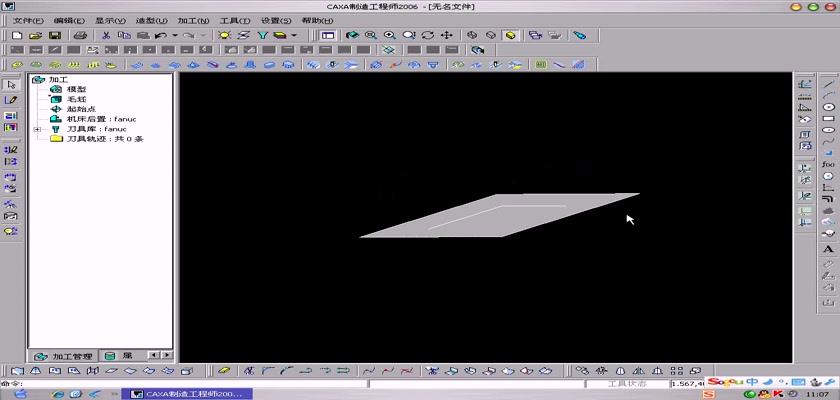Switch to 加工管理 tab

point(65,356)
